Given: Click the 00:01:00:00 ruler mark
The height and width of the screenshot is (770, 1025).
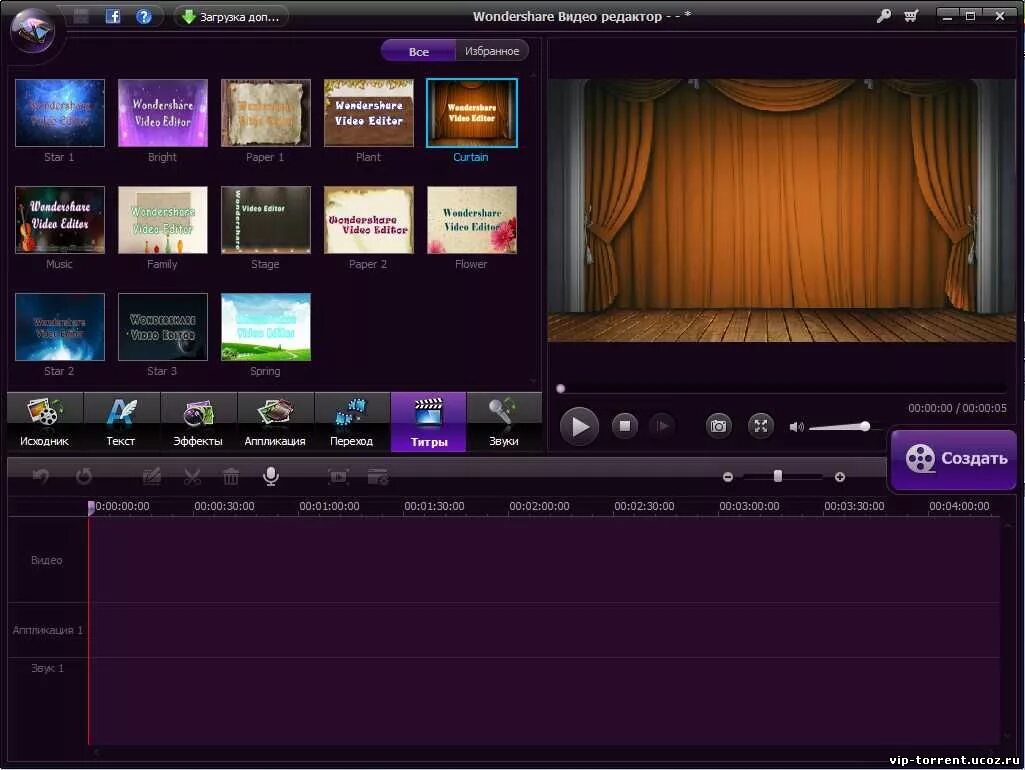Looking at the screenshot, I should pos(329,506).
